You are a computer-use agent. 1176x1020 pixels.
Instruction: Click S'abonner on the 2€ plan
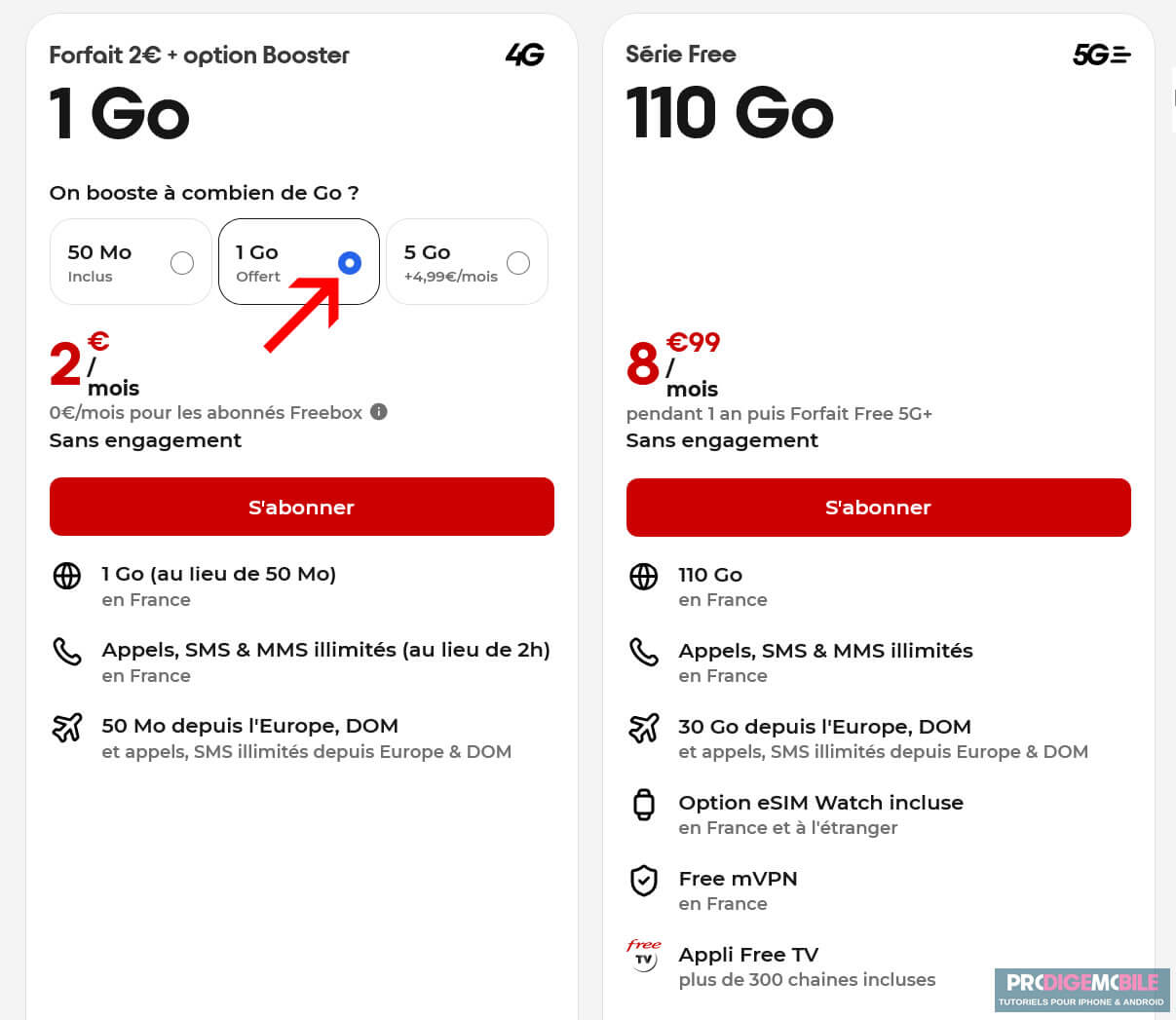tap(302, 507)
